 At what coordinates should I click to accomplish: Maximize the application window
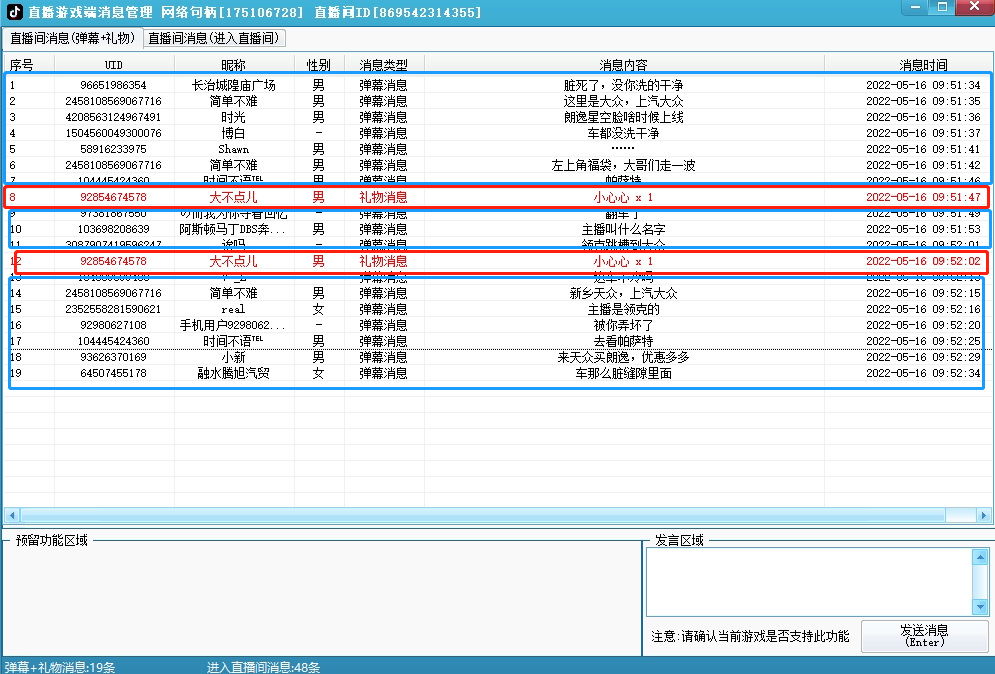coord(942,7)
